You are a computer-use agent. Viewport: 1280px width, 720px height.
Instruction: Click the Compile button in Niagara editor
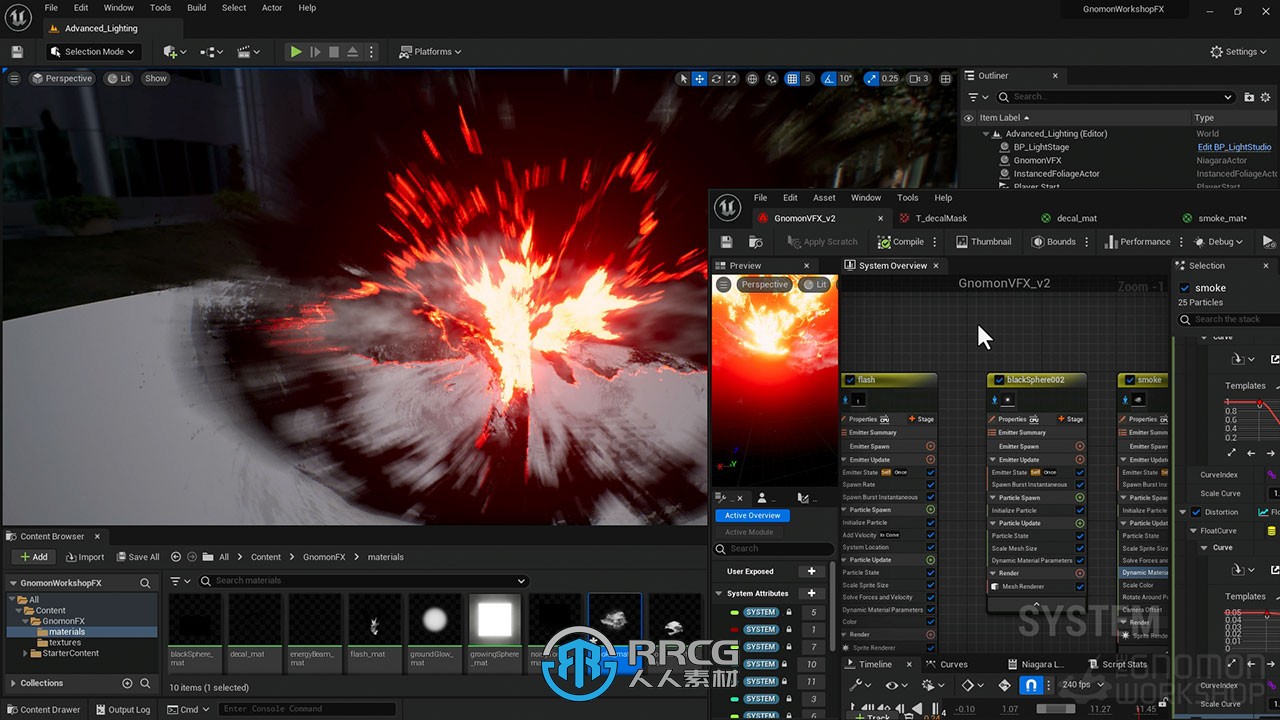[x=900, y=242]
